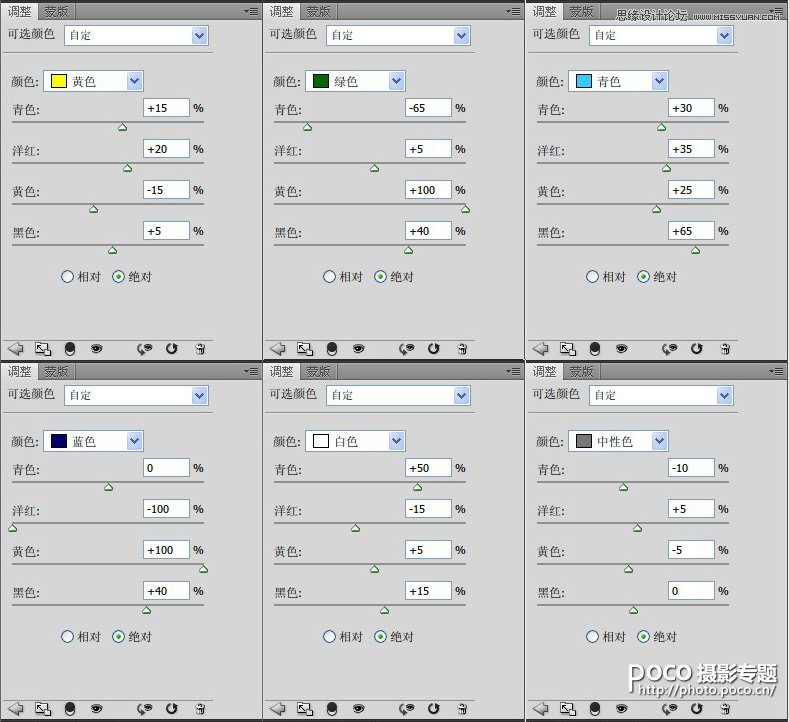Viewport: 790px width, 722px height.
Task: Select 相对 radio in blue (蓝色) panel
Action: 67,637
